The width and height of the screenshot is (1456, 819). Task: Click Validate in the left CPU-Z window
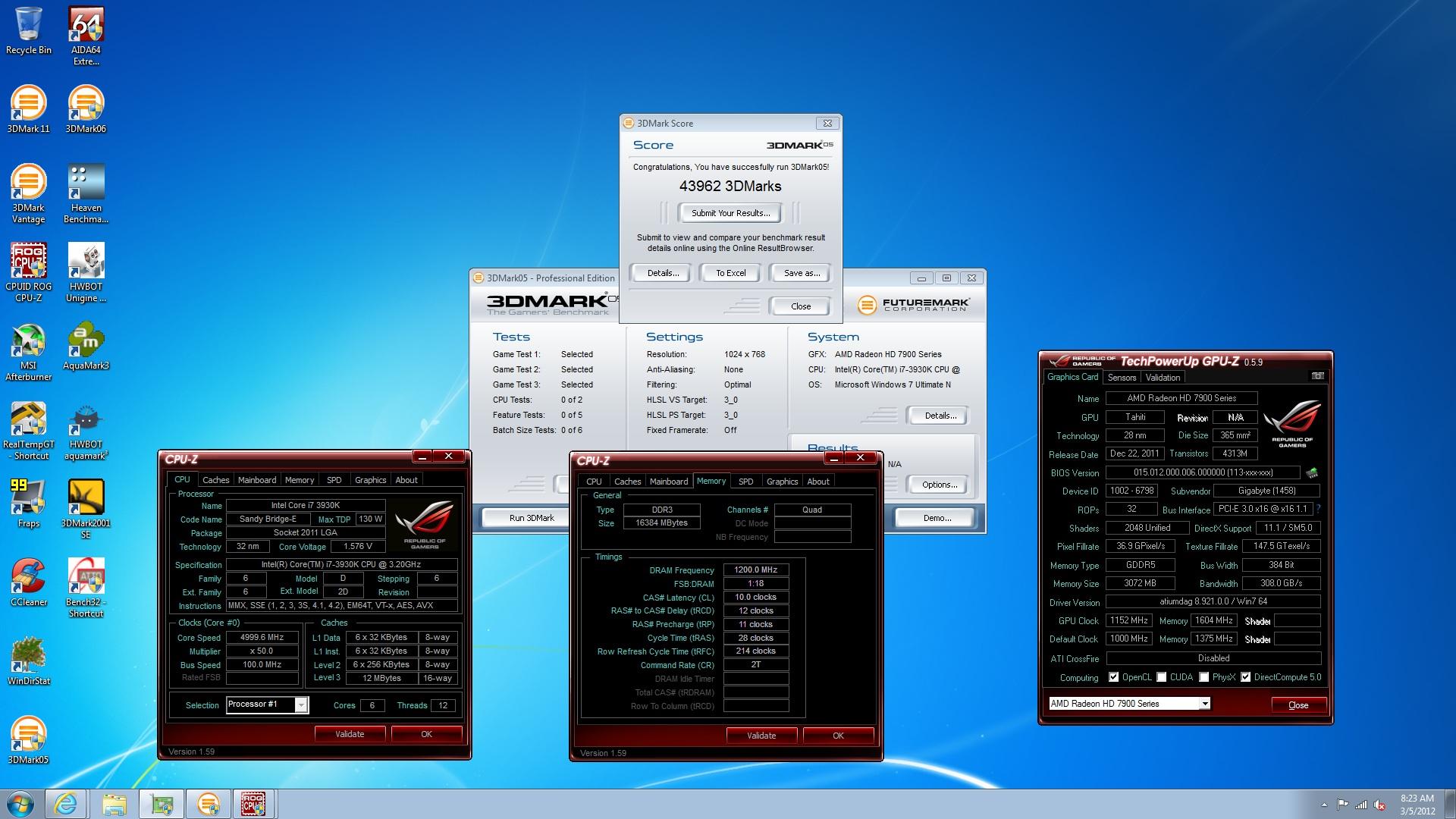[x=350, y=734]
